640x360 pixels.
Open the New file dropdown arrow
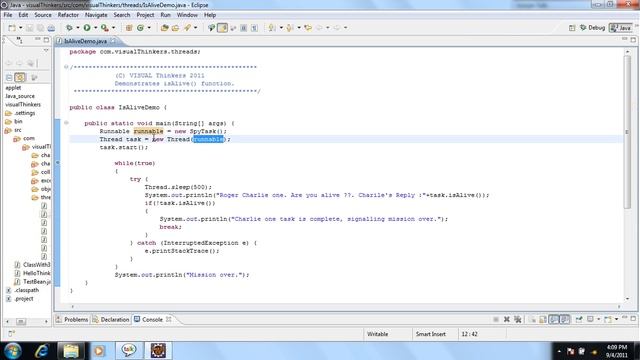pyautogui.click(x=20, y=28)
